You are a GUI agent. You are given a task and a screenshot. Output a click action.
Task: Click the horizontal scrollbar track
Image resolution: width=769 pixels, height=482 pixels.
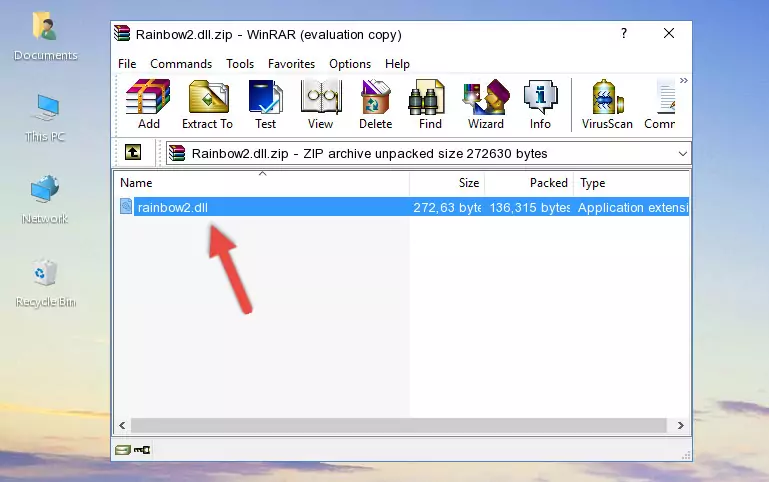click(x=399, y=425)
